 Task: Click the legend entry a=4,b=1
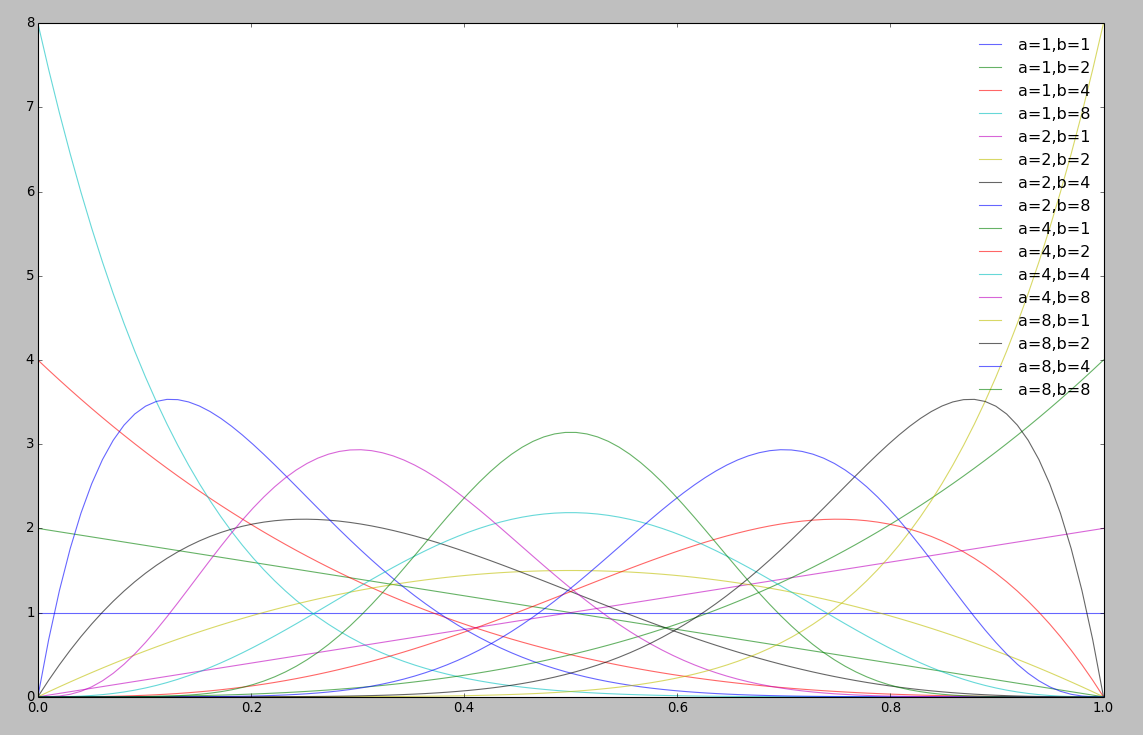1034,228
